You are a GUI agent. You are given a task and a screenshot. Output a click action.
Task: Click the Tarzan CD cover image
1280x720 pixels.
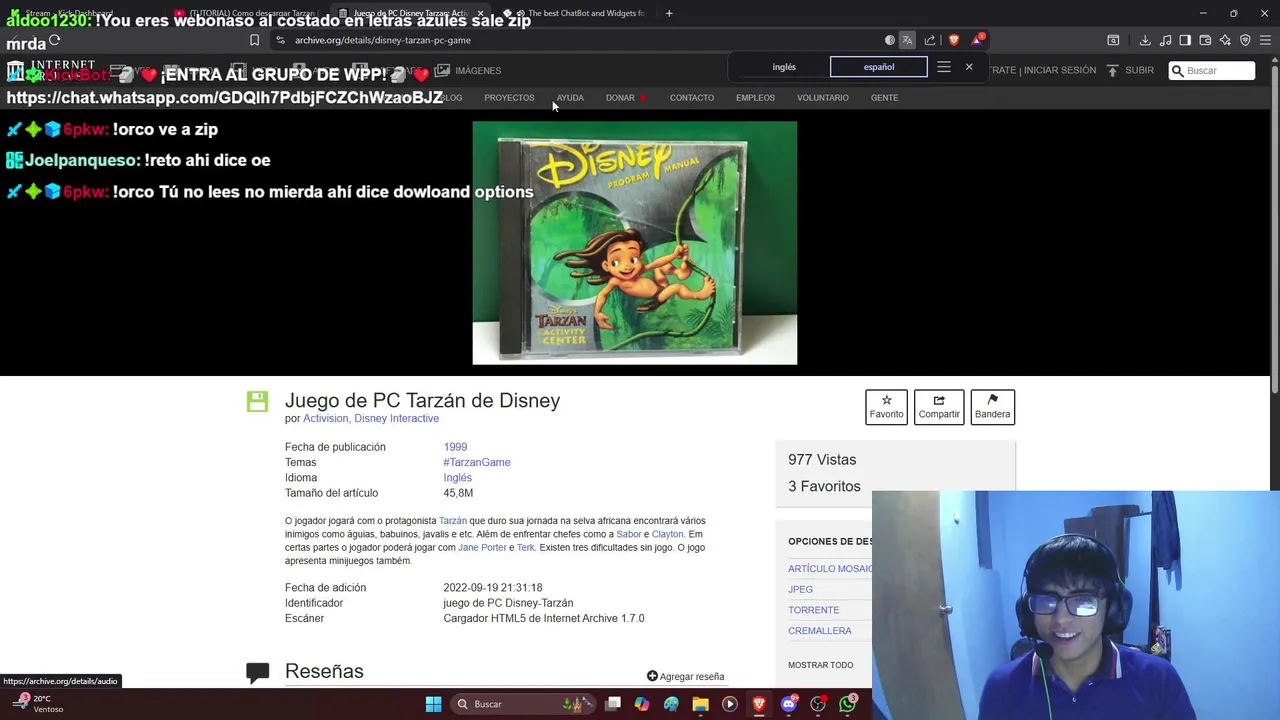point(635,243)
